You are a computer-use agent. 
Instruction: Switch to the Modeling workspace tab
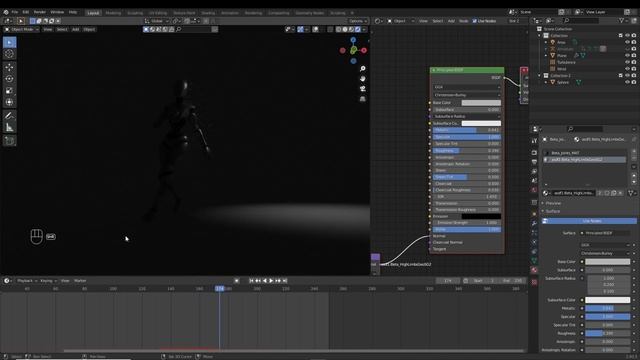pyautogui.click(x=113, y=13)
